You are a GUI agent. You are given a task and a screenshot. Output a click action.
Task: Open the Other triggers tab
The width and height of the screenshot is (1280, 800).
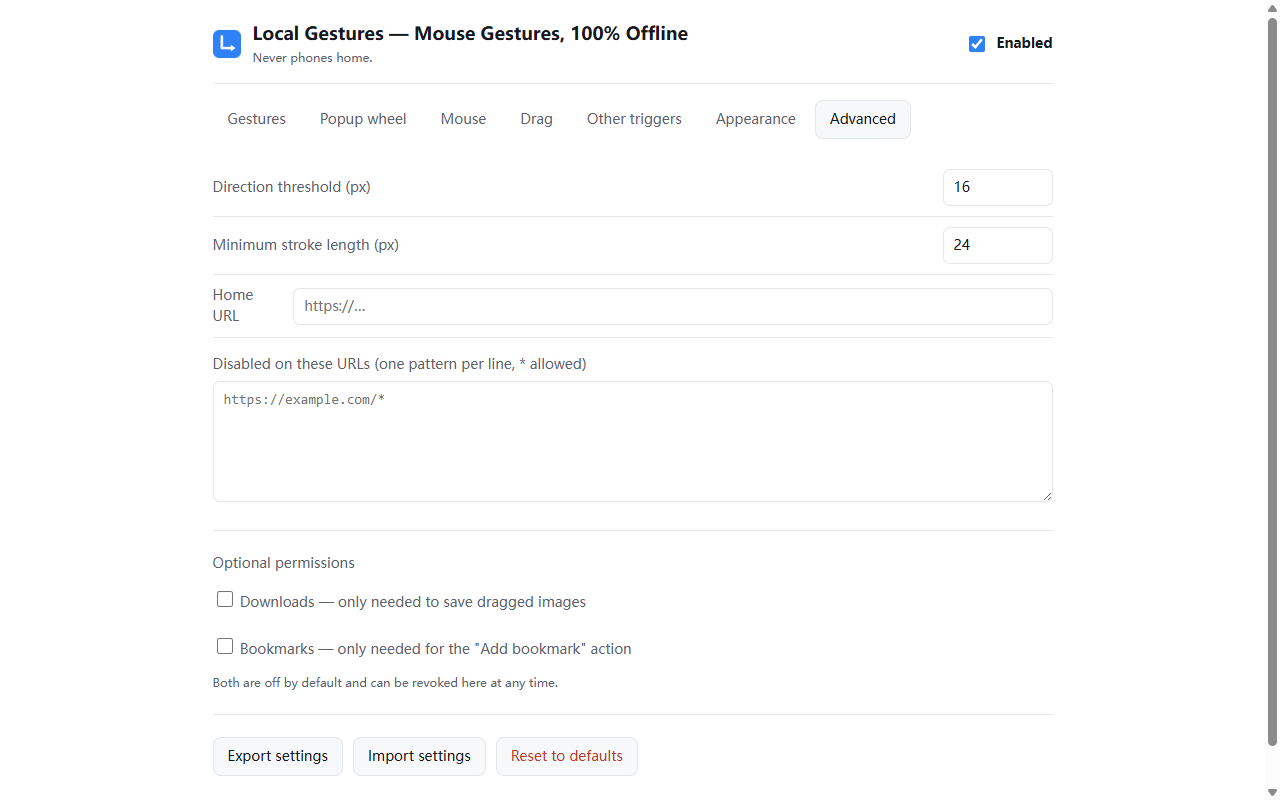(634, 119)
